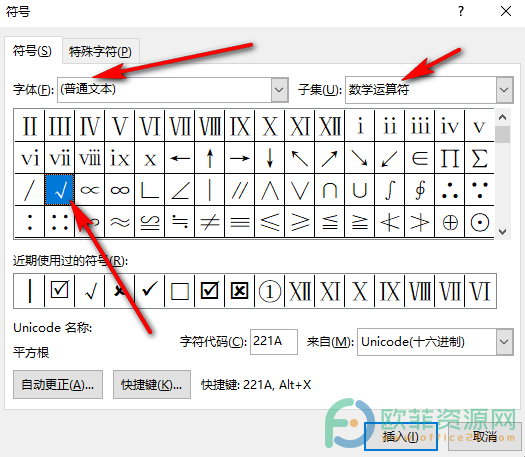Pick the angle symbol

pyautogui.click(x=180, y=190)
